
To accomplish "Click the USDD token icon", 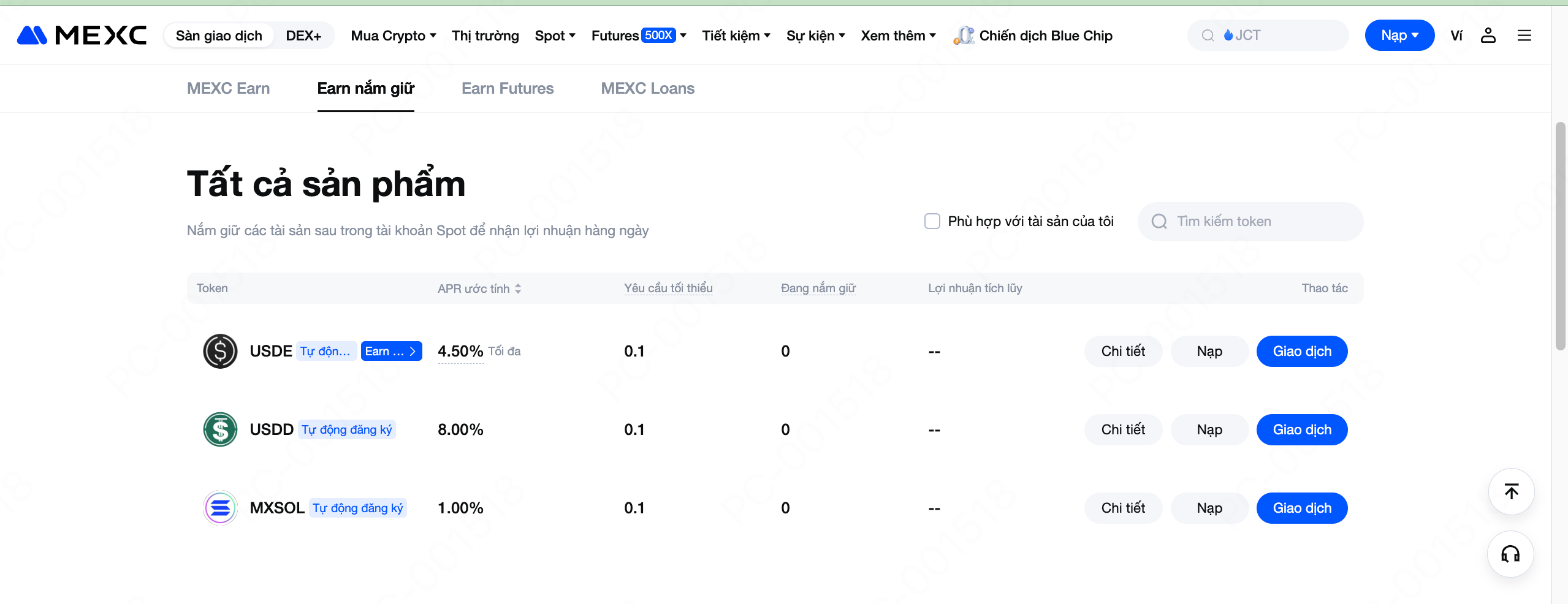I will (220, 429).
